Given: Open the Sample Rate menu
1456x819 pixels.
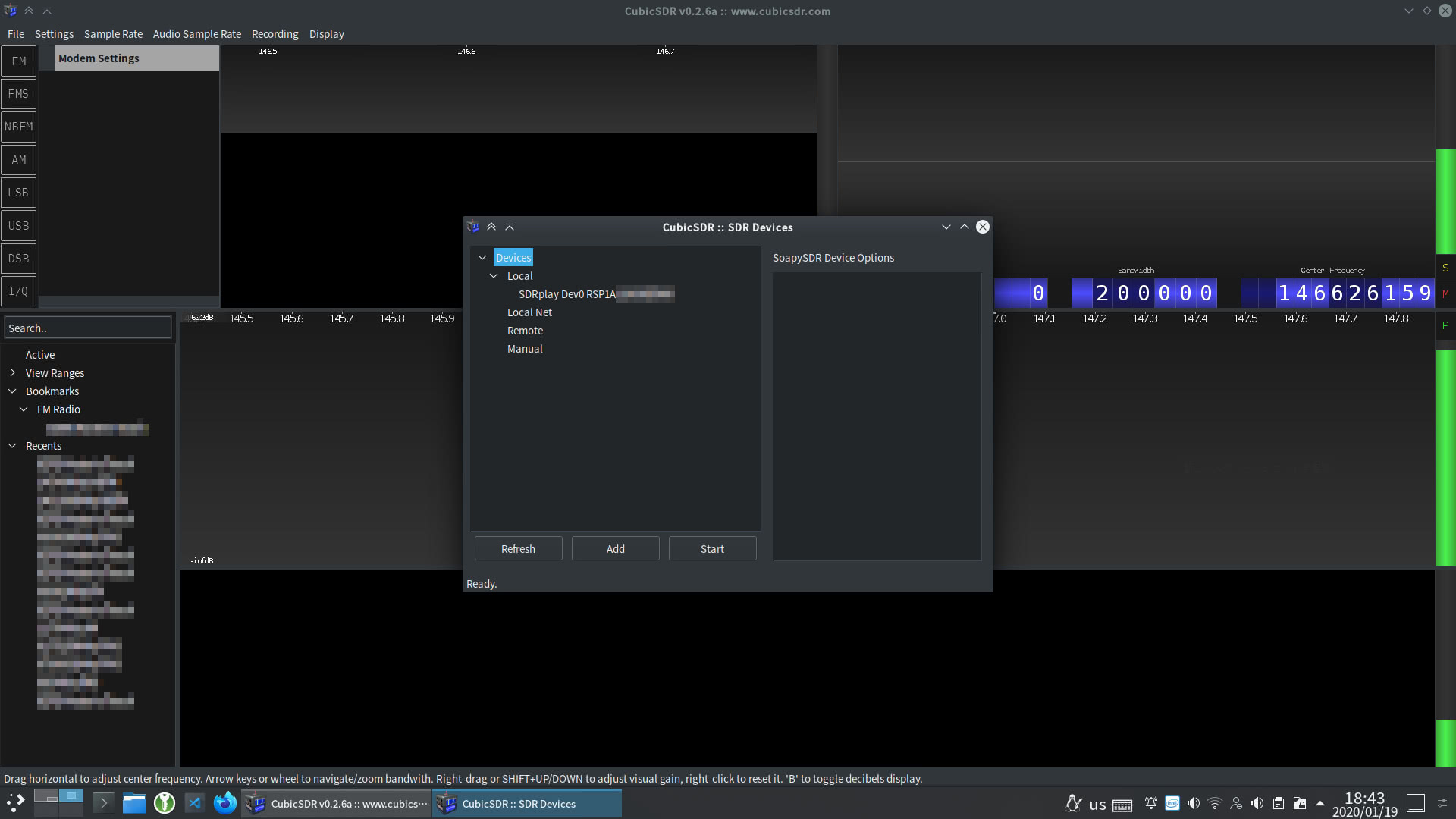Looking at the screenshot, I should pyautogui.click(x=113, y=34).
